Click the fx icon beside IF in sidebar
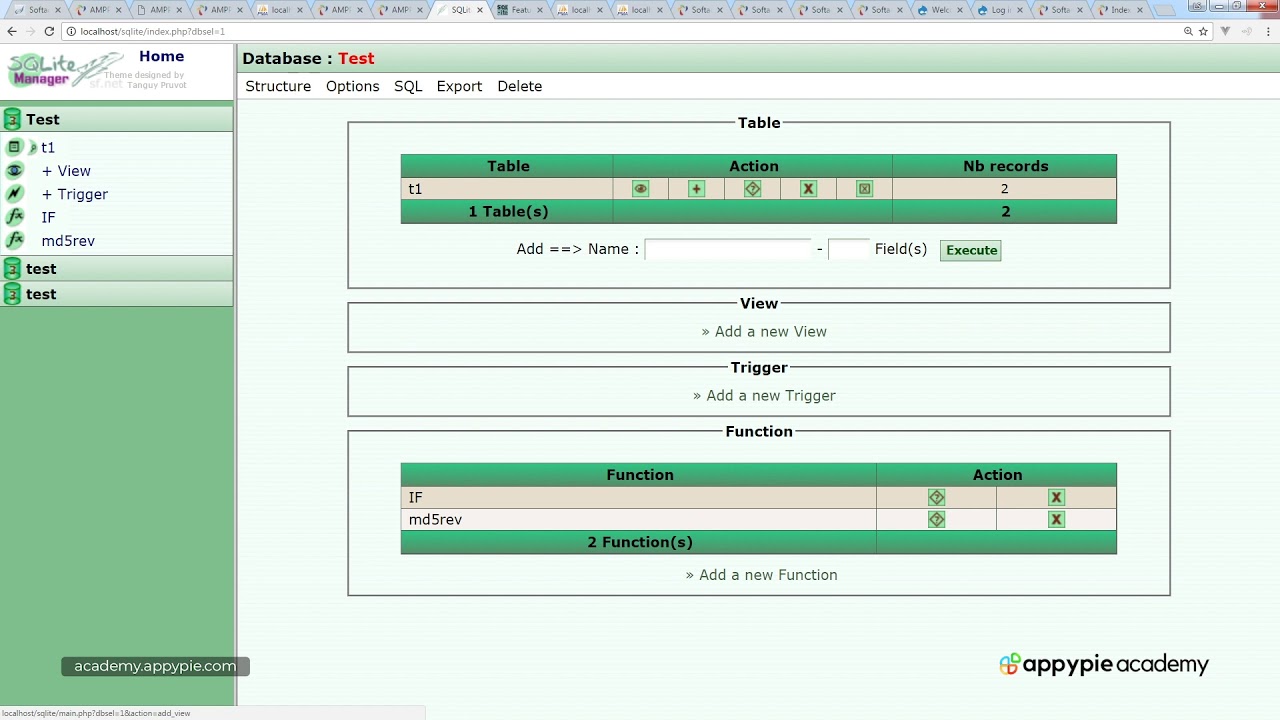This screenshot has width=1280, height=720. [x=15, y=217]
